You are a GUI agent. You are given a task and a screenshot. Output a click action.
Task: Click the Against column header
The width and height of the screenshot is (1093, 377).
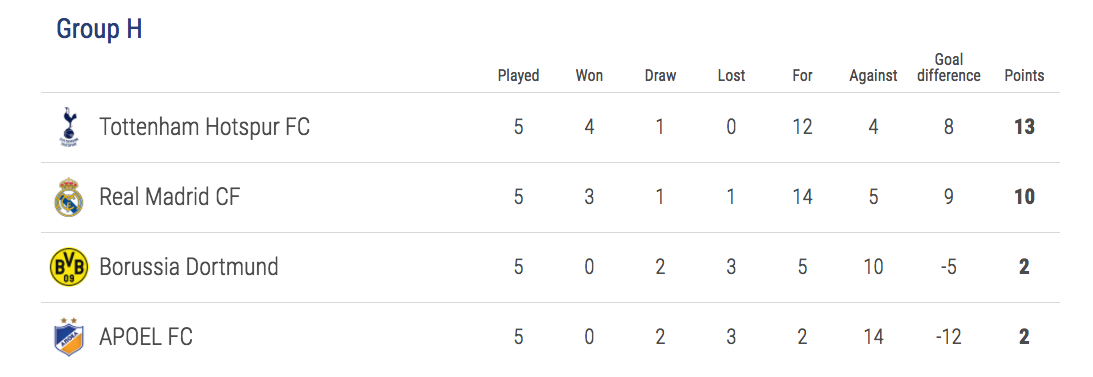tap(873, 76)
